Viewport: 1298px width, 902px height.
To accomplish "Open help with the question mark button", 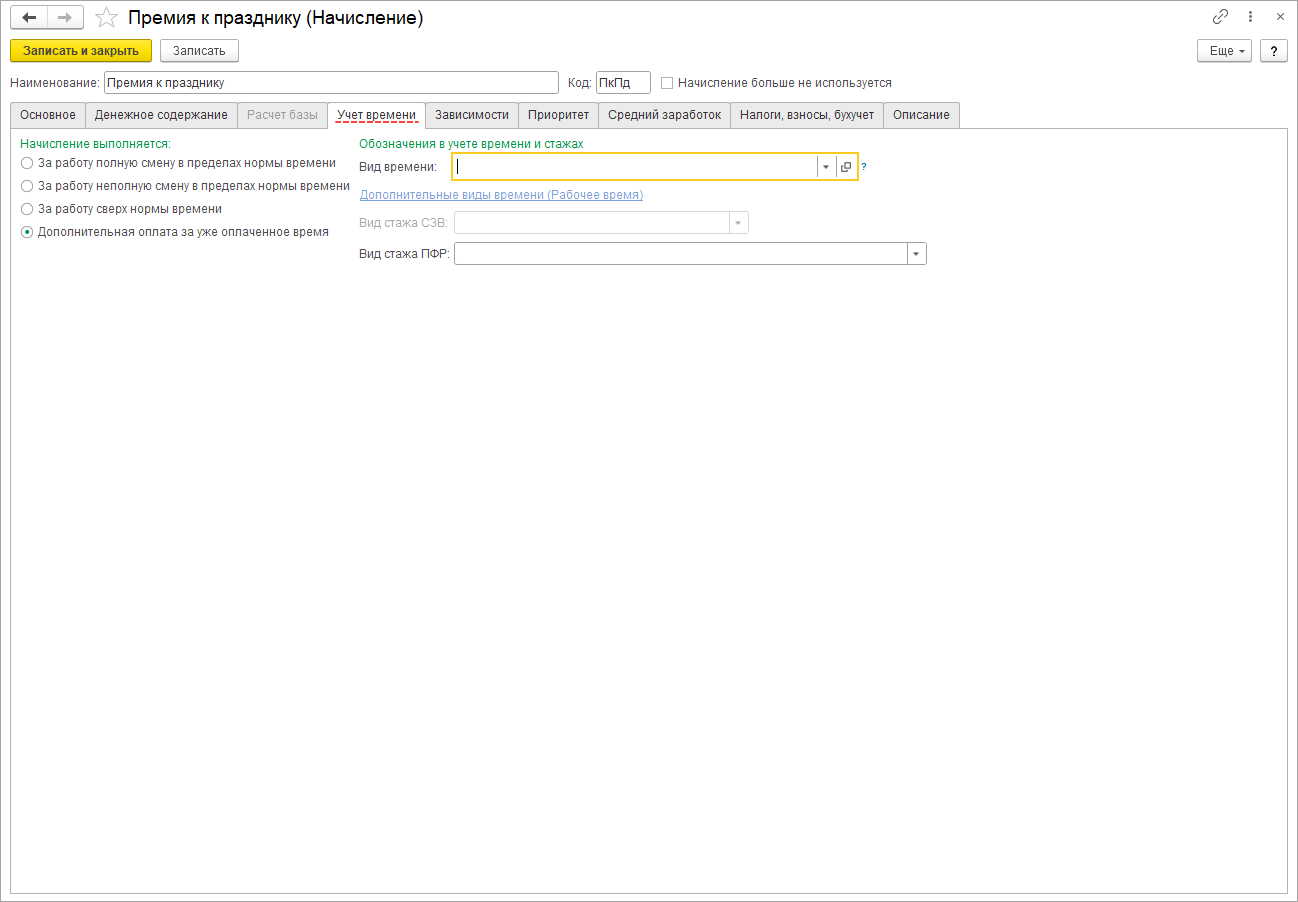I will click(1273, 51).
